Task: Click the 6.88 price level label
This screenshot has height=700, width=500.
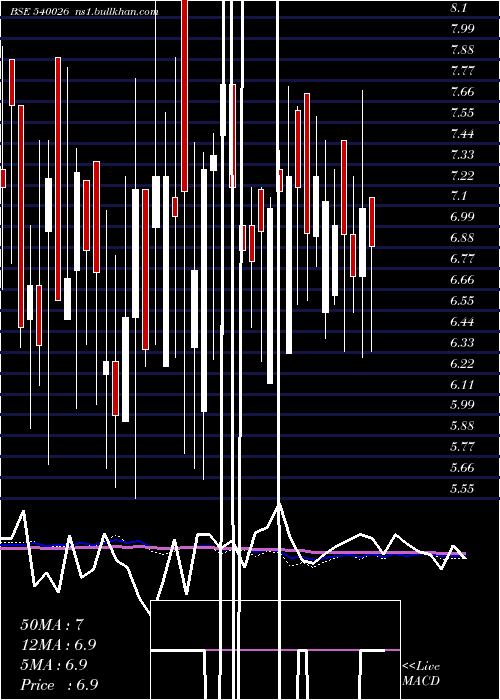Action: (x=462, y=238)
